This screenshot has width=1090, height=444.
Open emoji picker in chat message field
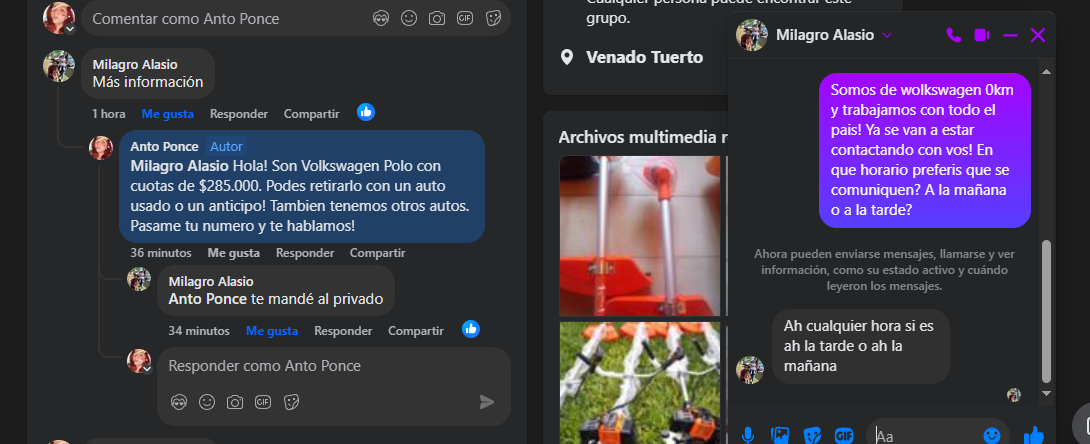coord(991,435)
